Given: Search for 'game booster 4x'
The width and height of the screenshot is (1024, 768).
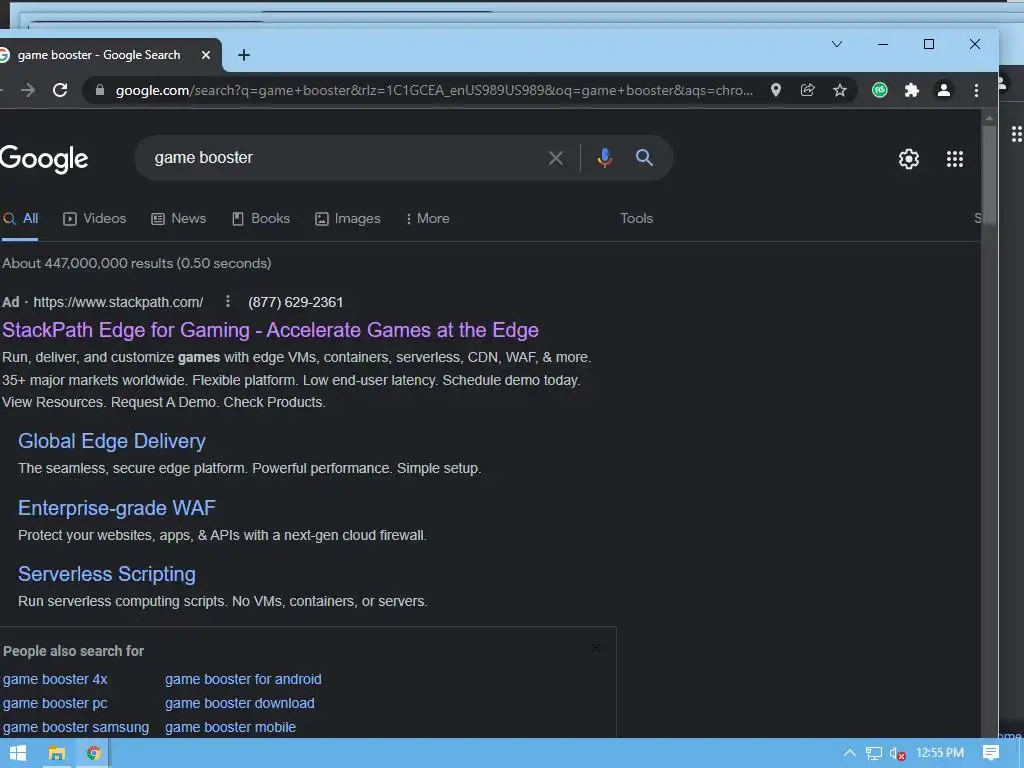Looking at the screenshot, I should [55, 679].
